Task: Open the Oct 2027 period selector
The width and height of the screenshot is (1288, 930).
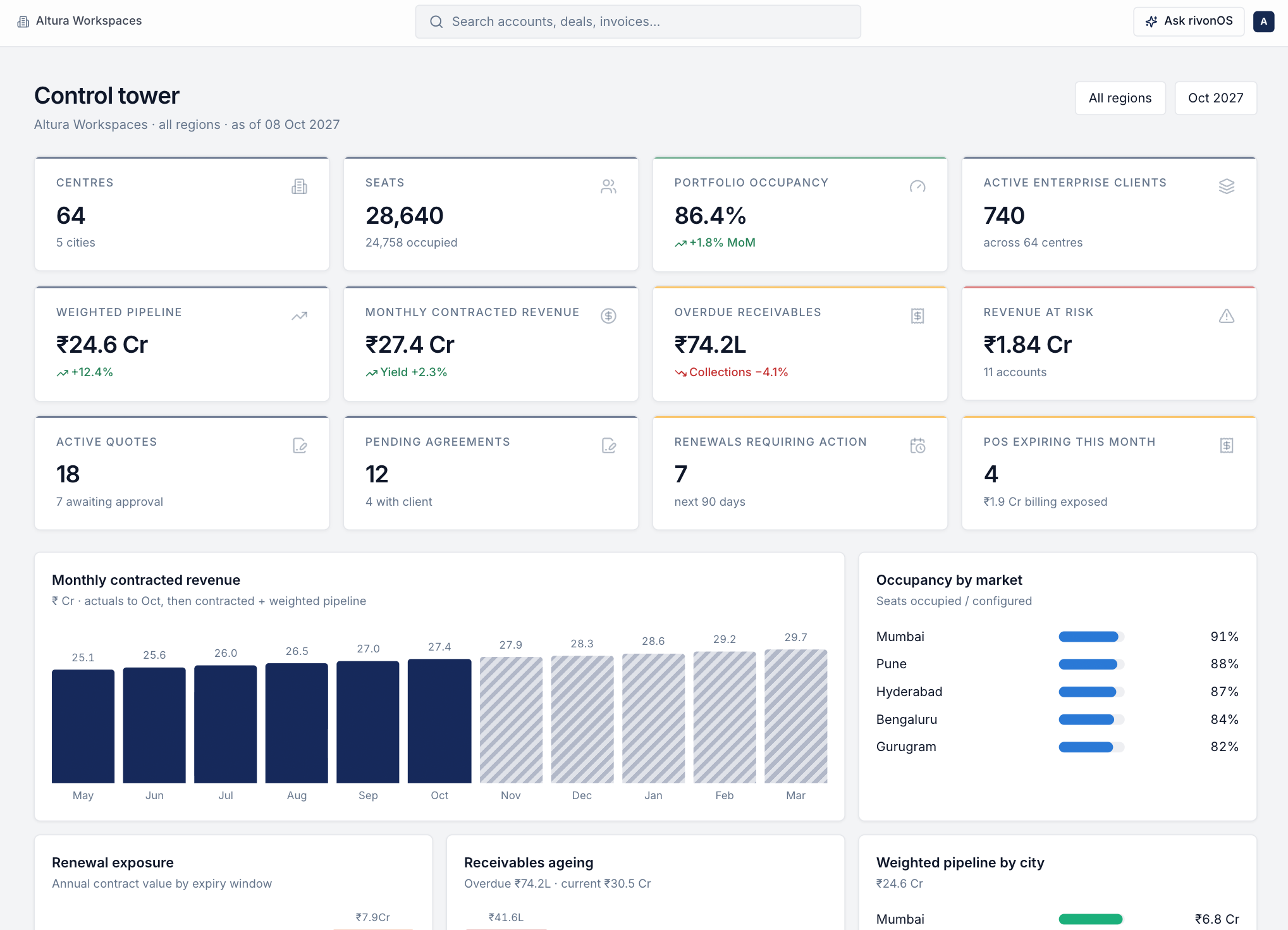Action: tap(1215, 98)
